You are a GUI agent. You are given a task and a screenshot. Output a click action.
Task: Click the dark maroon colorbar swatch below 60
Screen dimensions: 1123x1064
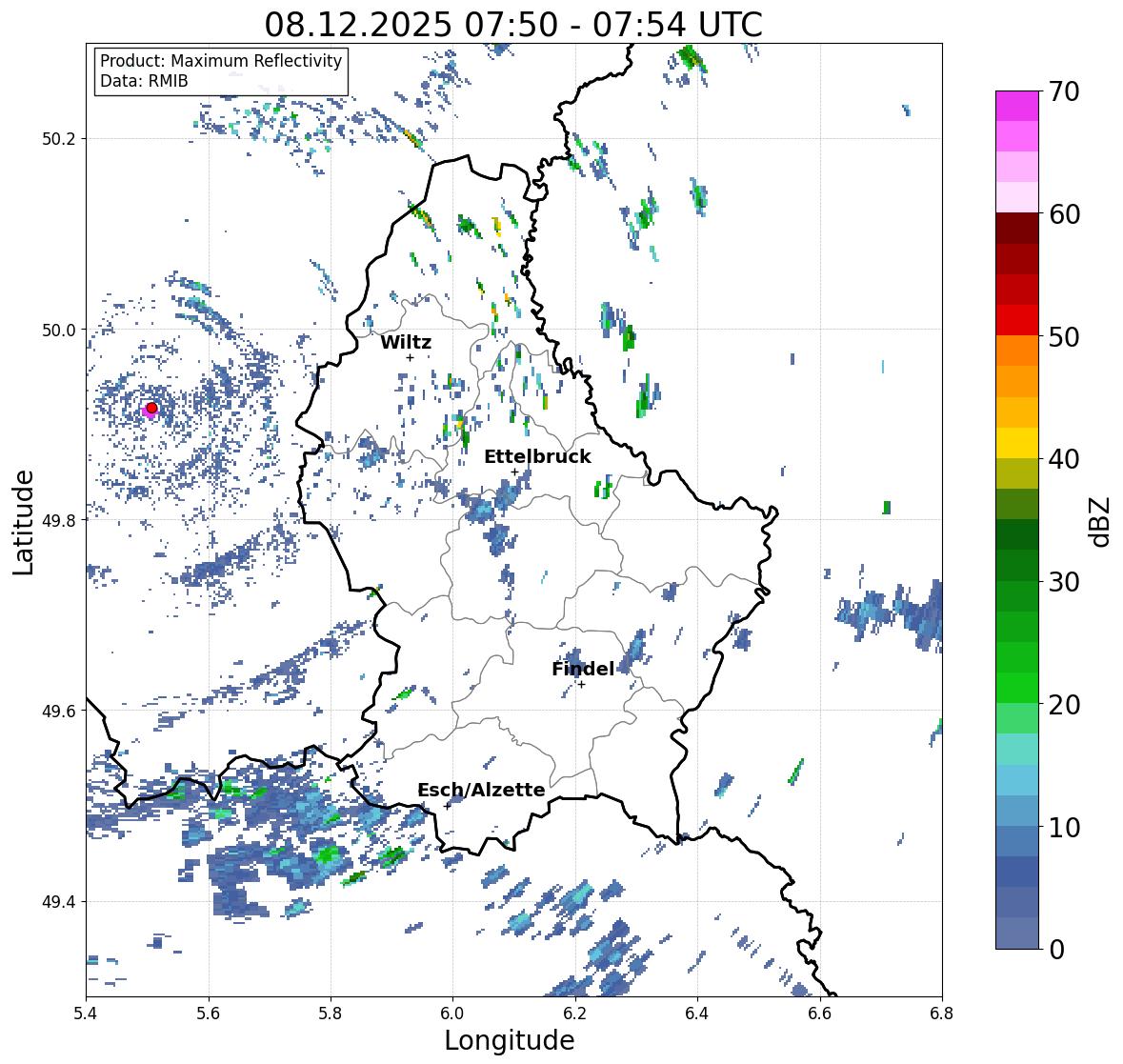point(1017,229)
